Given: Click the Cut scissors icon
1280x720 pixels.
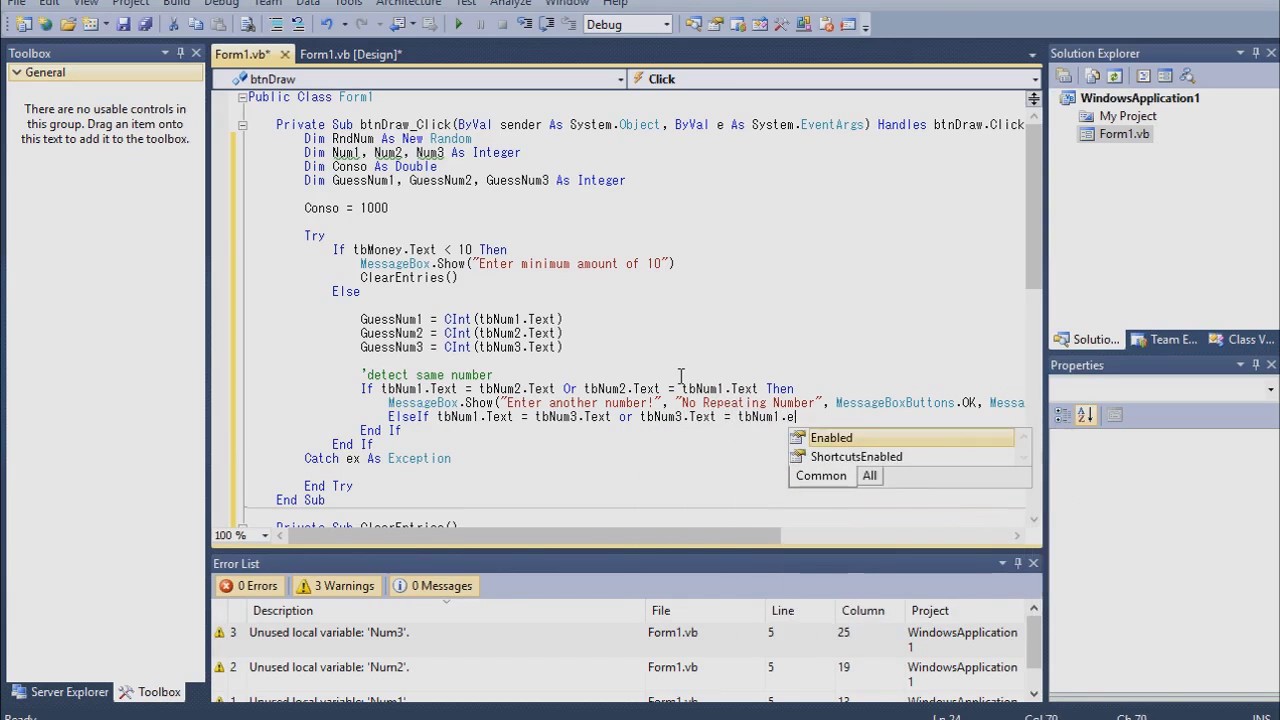Looking at the screenshot, I should tap(174, 24).
